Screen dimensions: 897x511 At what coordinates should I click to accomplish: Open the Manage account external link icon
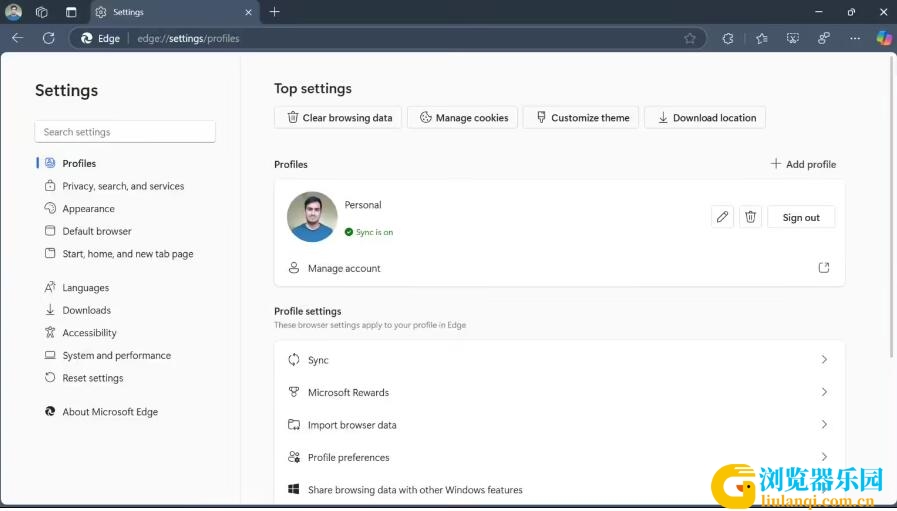tap(824, 267)
